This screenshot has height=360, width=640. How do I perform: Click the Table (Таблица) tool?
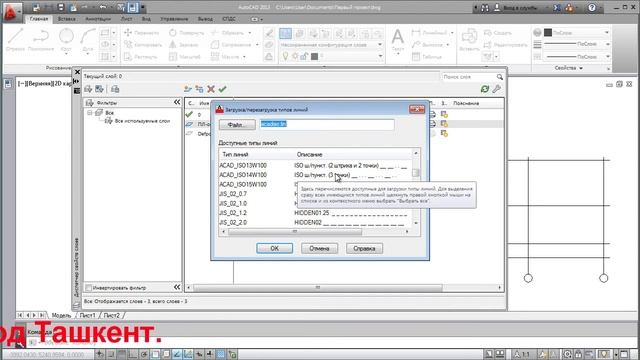(427, 57)
